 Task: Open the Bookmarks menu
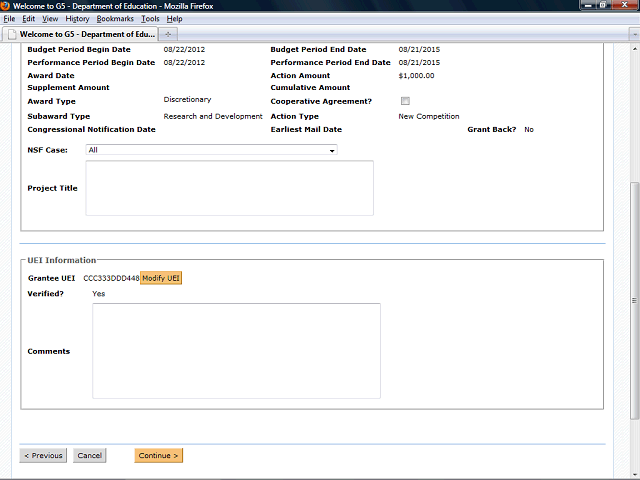114,19
